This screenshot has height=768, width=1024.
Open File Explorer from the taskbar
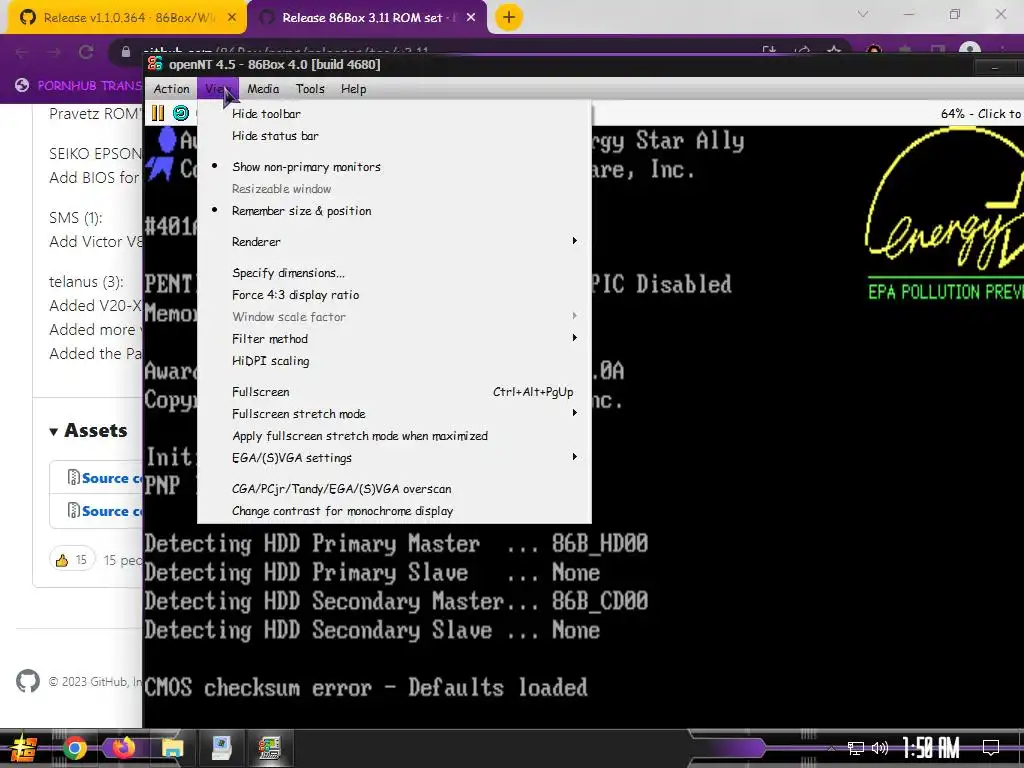click(172, 748)
